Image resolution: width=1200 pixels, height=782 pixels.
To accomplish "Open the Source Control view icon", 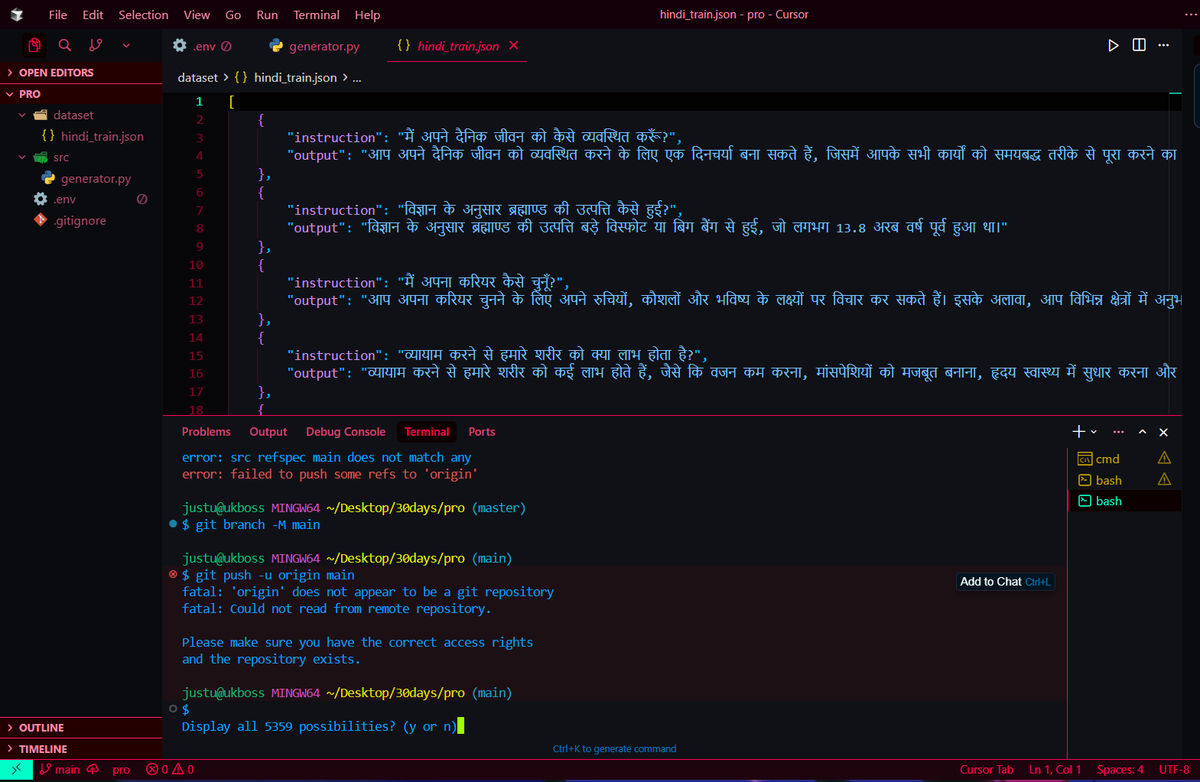I will pos(95,45).
